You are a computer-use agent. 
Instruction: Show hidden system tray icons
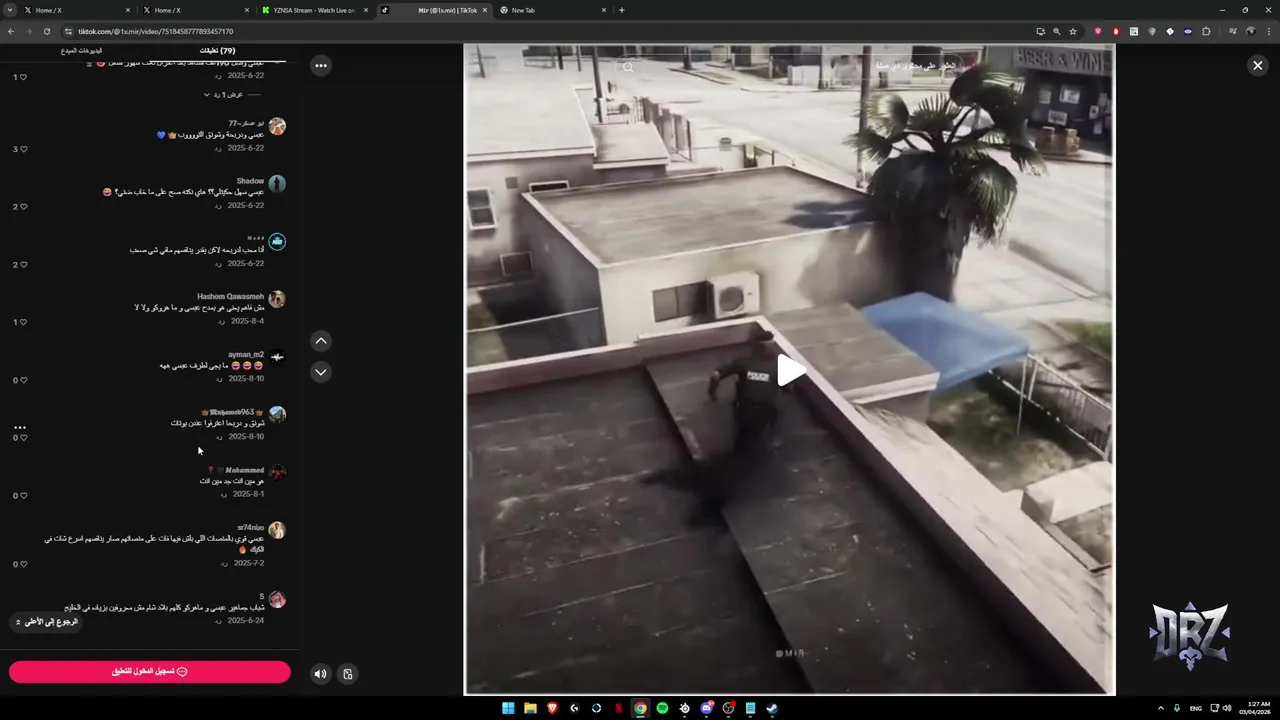coord(1161,708)
